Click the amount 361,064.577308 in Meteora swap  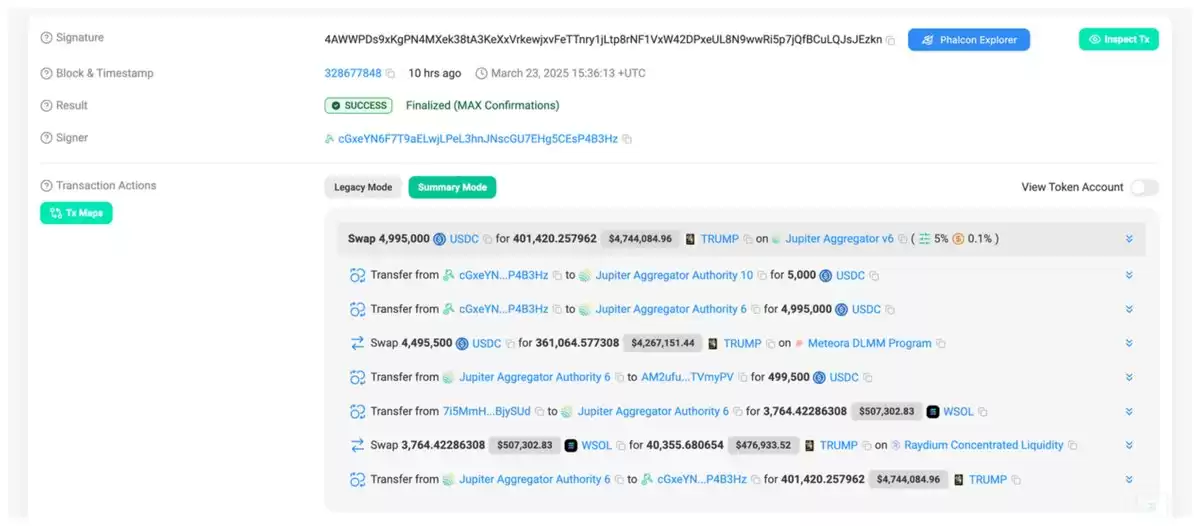click(x=578, y=343)
